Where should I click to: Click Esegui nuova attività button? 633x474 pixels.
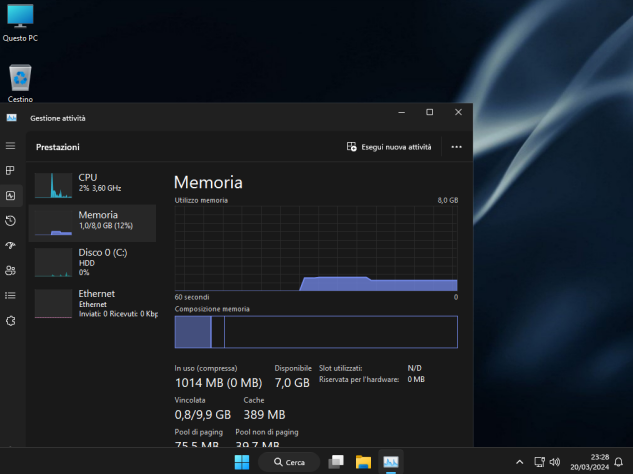pyautogui.click(x=389, y=147)
